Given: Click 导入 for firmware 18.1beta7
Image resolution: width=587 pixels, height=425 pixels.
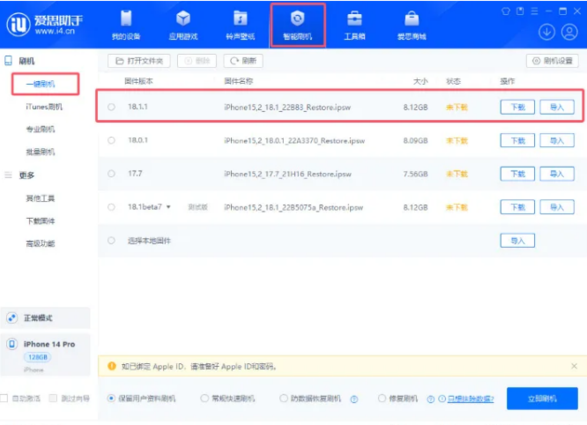Looking at the screenshot, I should 557,207.
